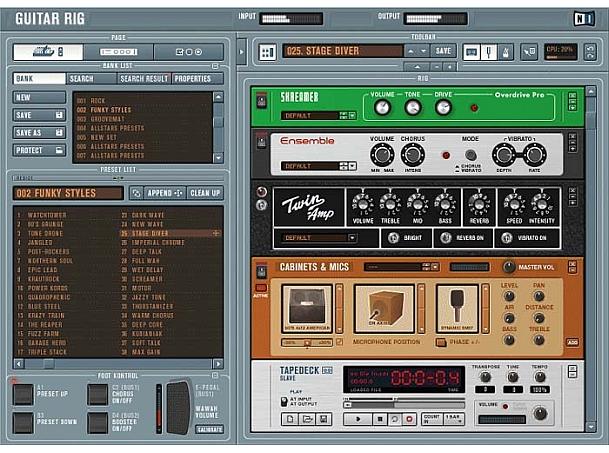Open the options wrench icon in toolbar
Screen dimensions: 609x453
[x=529, y=51]
